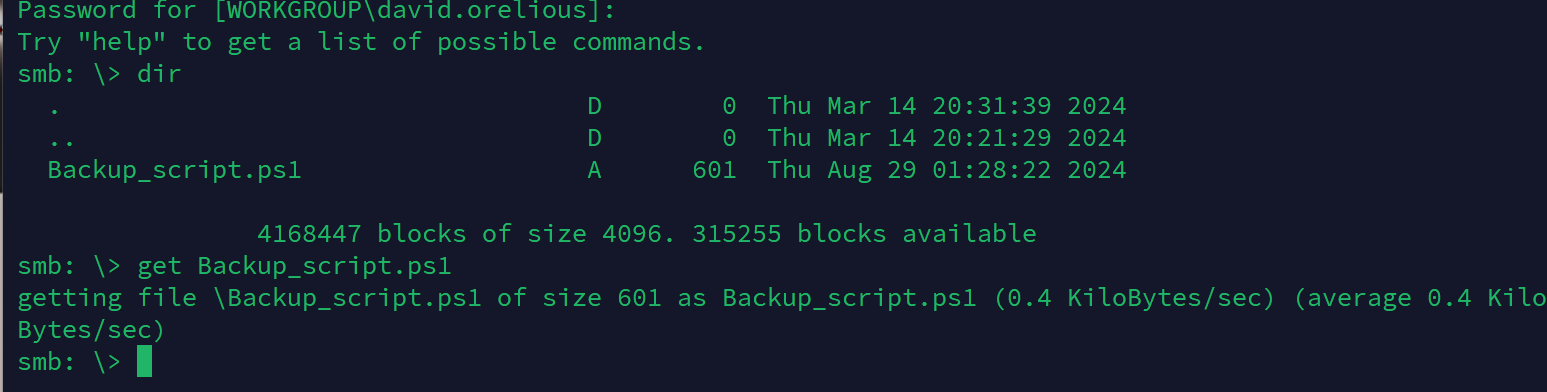The image size is (1547, 392).
Task: Click the last empty smb prompt
Action: 69,362
